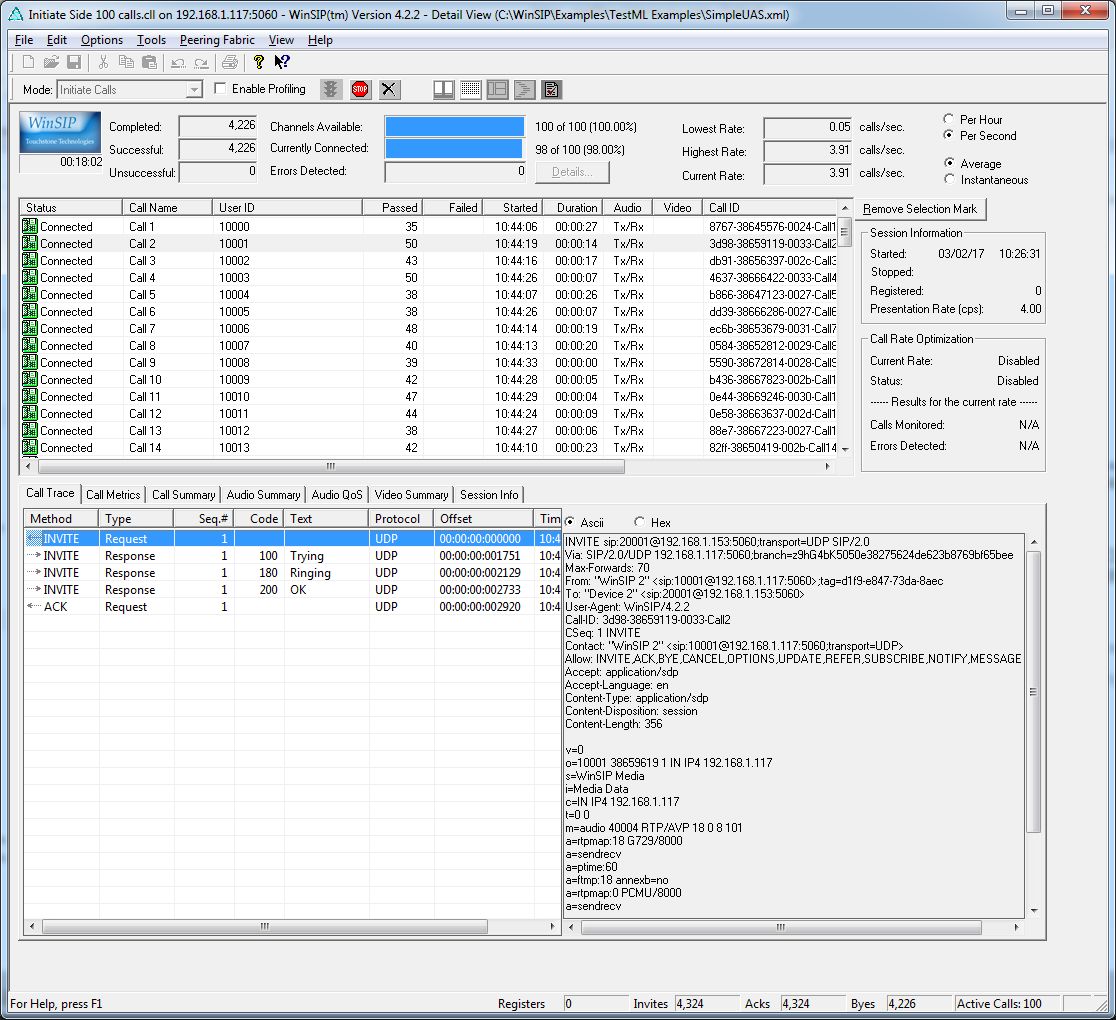This screenshot has height=1020, width=1116.
Task: Click the Remove Selection Mark button
Action: (920, 209)
